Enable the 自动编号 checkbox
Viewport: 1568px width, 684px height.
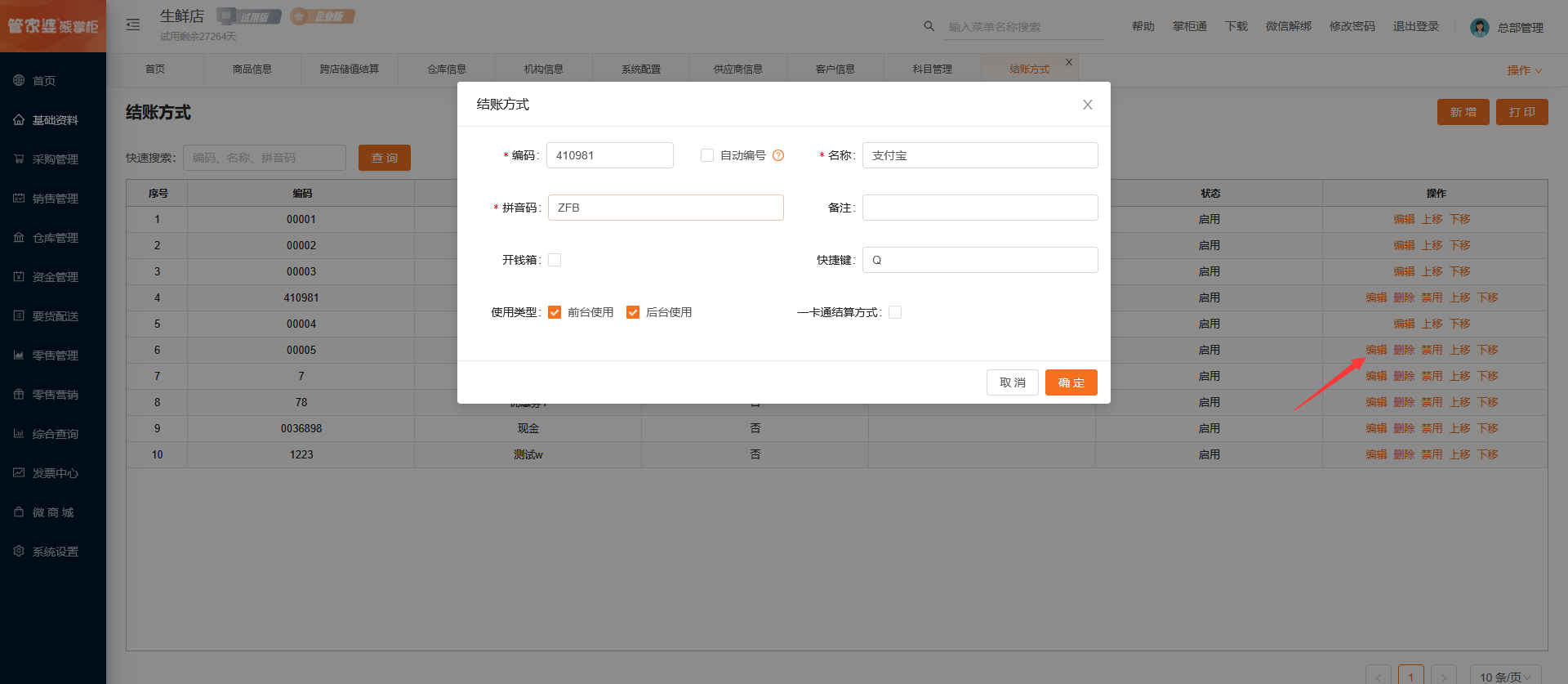click(707, 155)
